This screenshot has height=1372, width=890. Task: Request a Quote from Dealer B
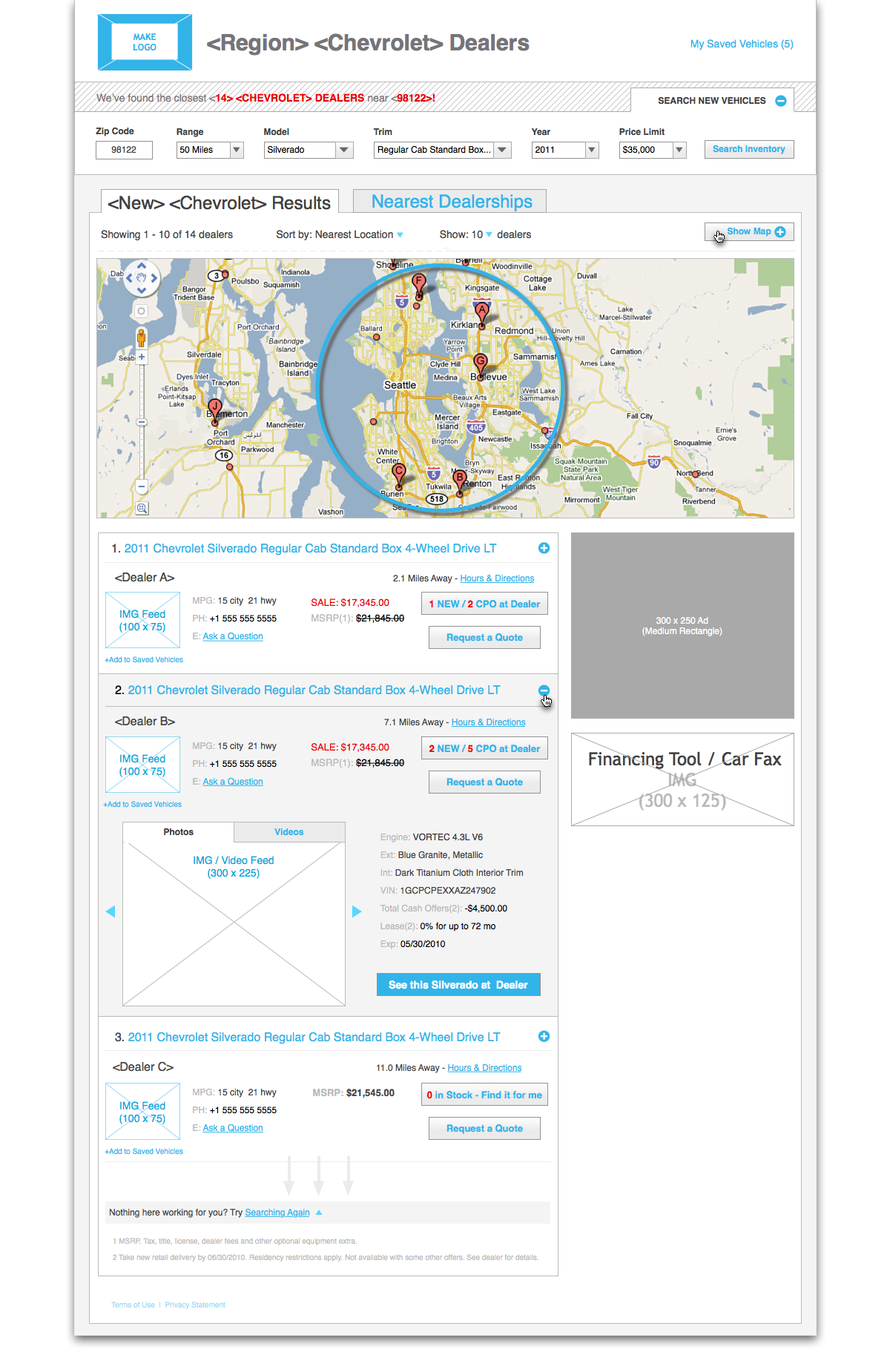pyautogui.click(x=484, y=782)
